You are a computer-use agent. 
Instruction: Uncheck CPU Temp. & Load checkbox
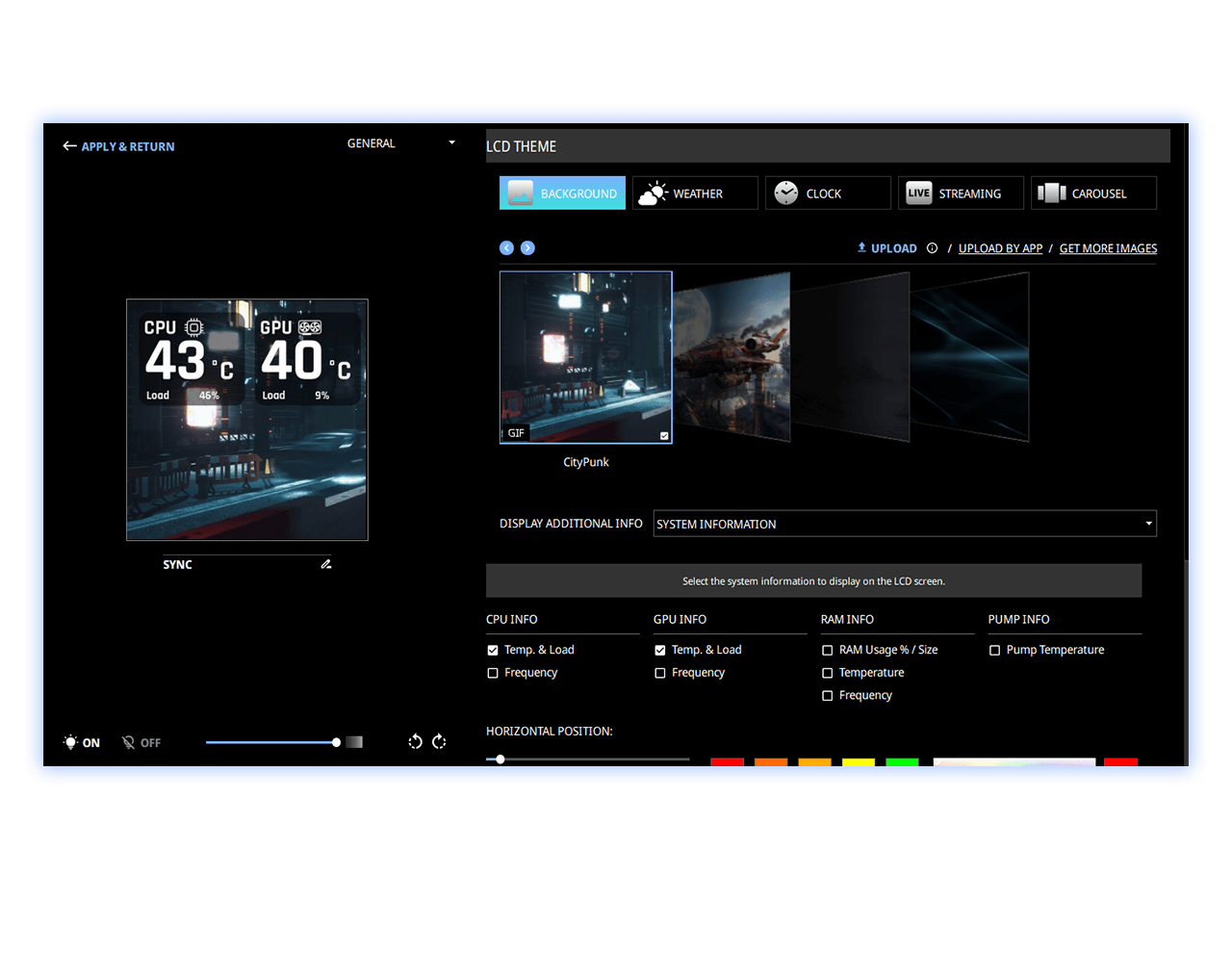pyautogui.click(x=493, y=651)
